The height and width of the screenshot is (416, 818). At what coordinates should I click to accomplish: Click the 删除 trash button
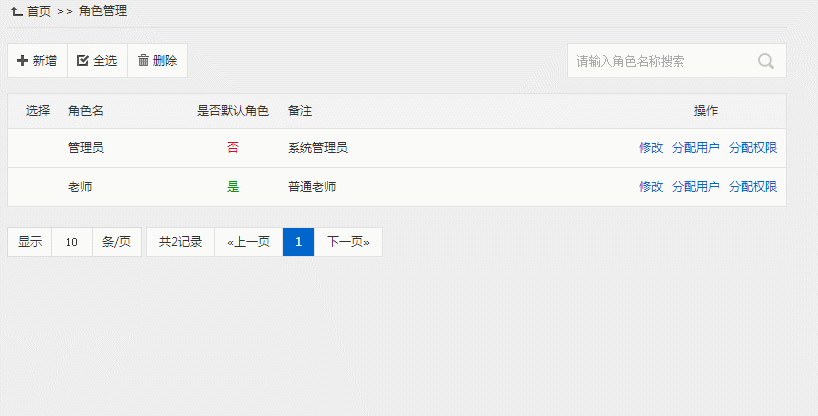pos(157,61)
